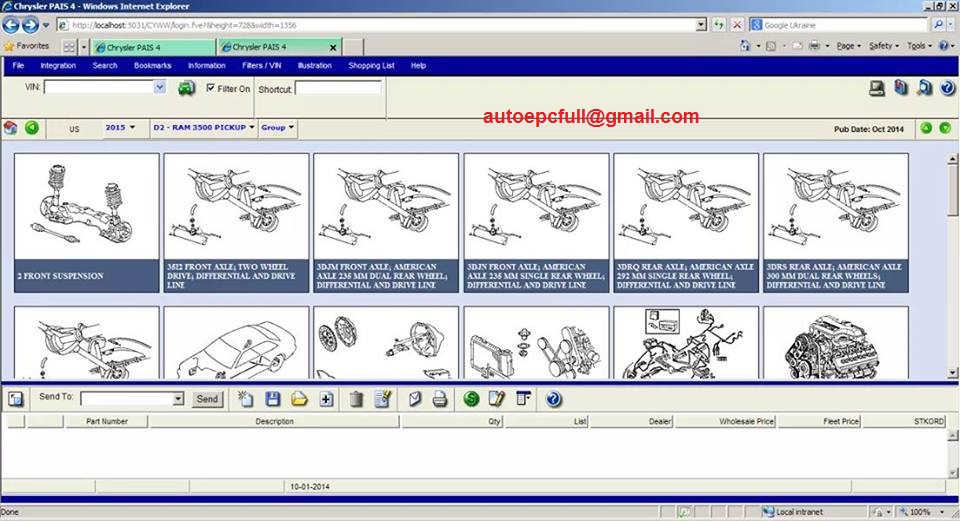Click the Send button

pyautogui.click(x=207, y=399)
